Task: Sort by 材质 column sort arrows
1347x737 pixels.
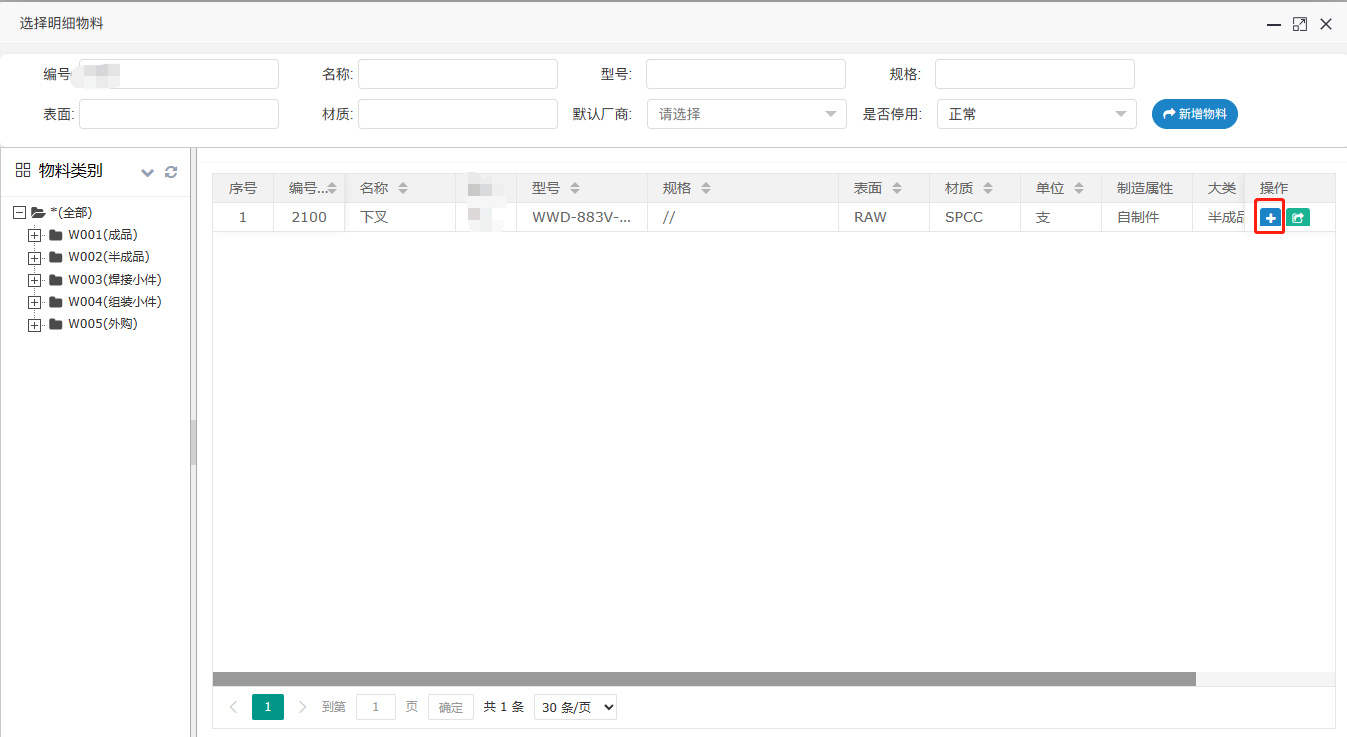Action: pyautogui.click(x=988, y=188)
